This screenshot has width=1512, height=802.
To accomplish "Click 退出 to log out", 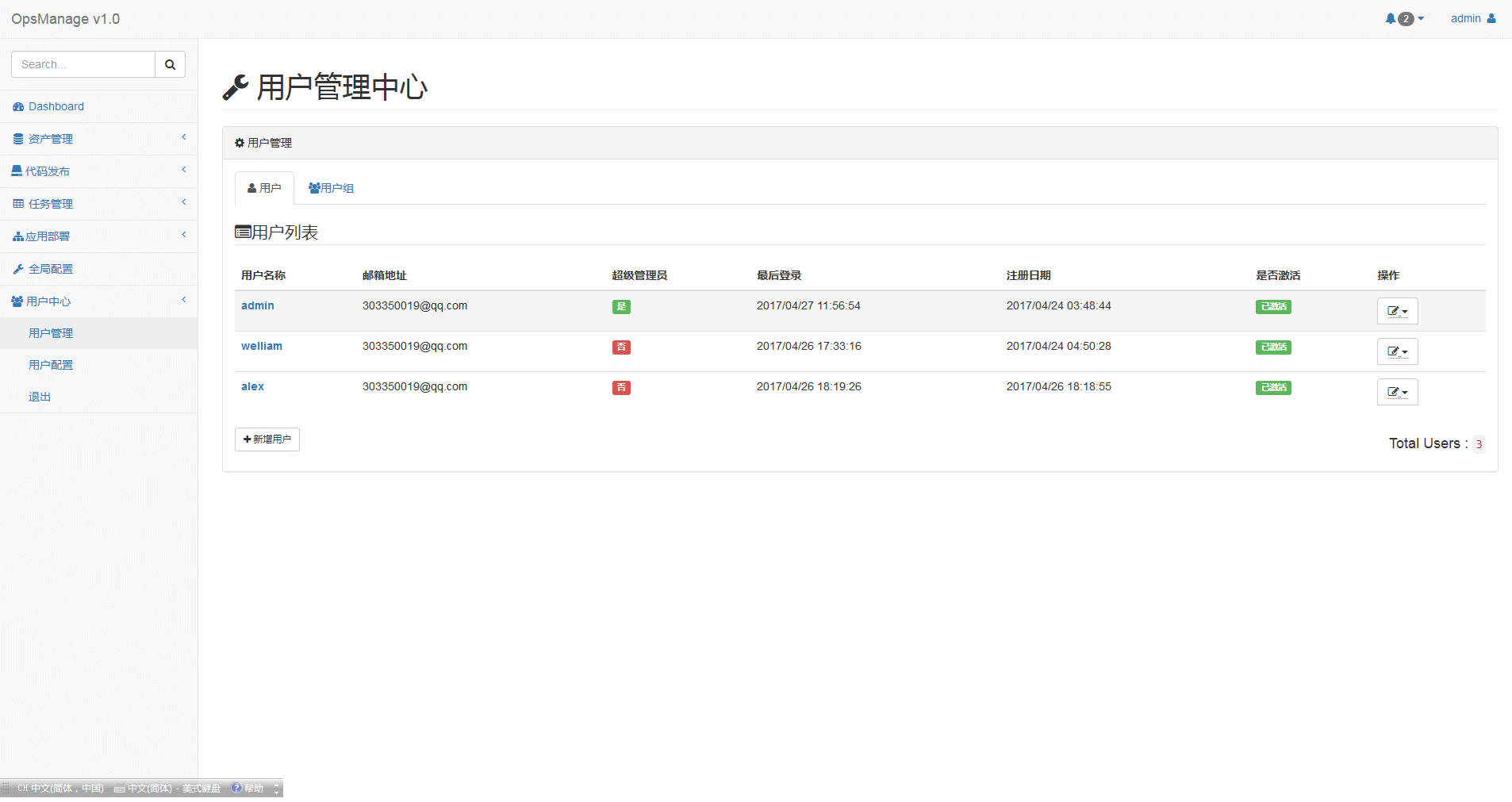I will tap(98, 397).
